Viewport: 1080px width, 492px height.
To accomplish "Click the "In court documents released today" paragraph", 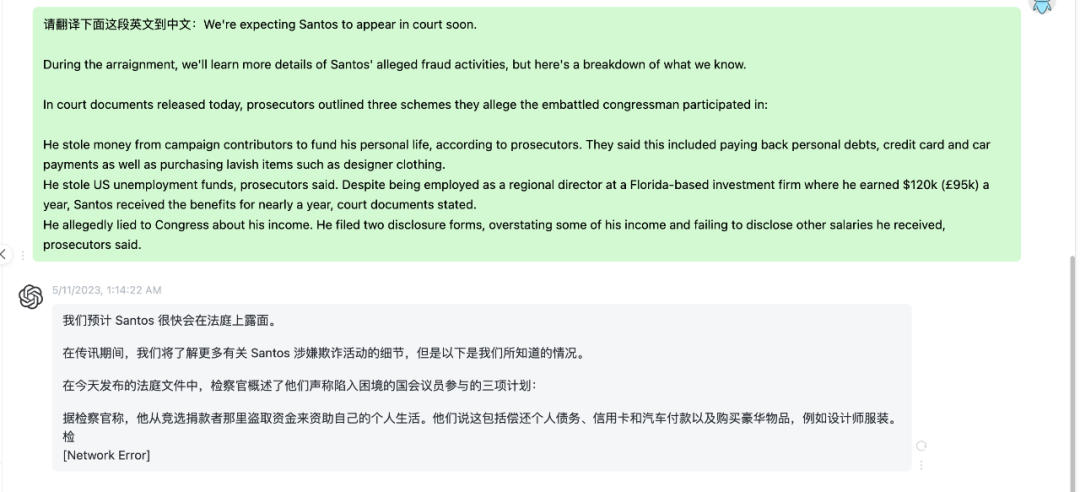I will (x=405, y=104).
